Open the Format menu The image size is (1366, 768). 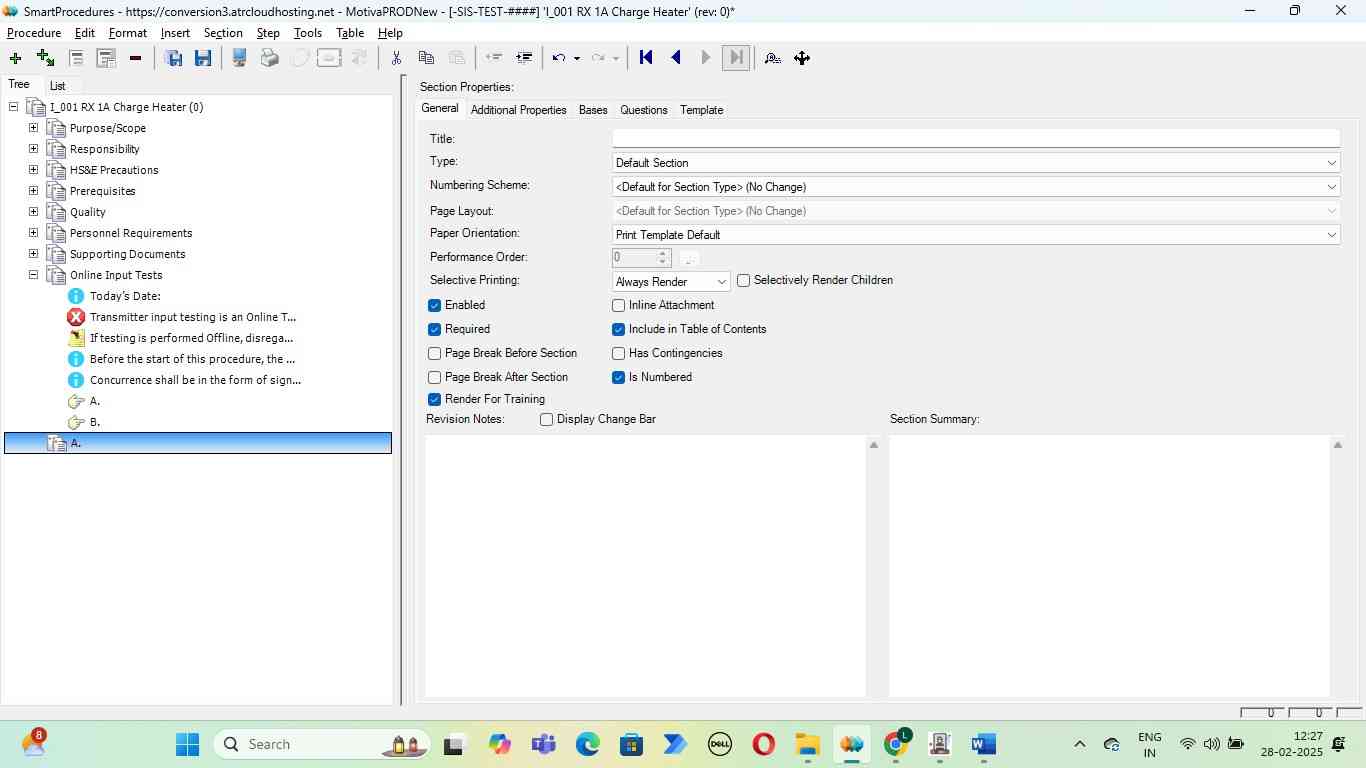coord(128,33)
